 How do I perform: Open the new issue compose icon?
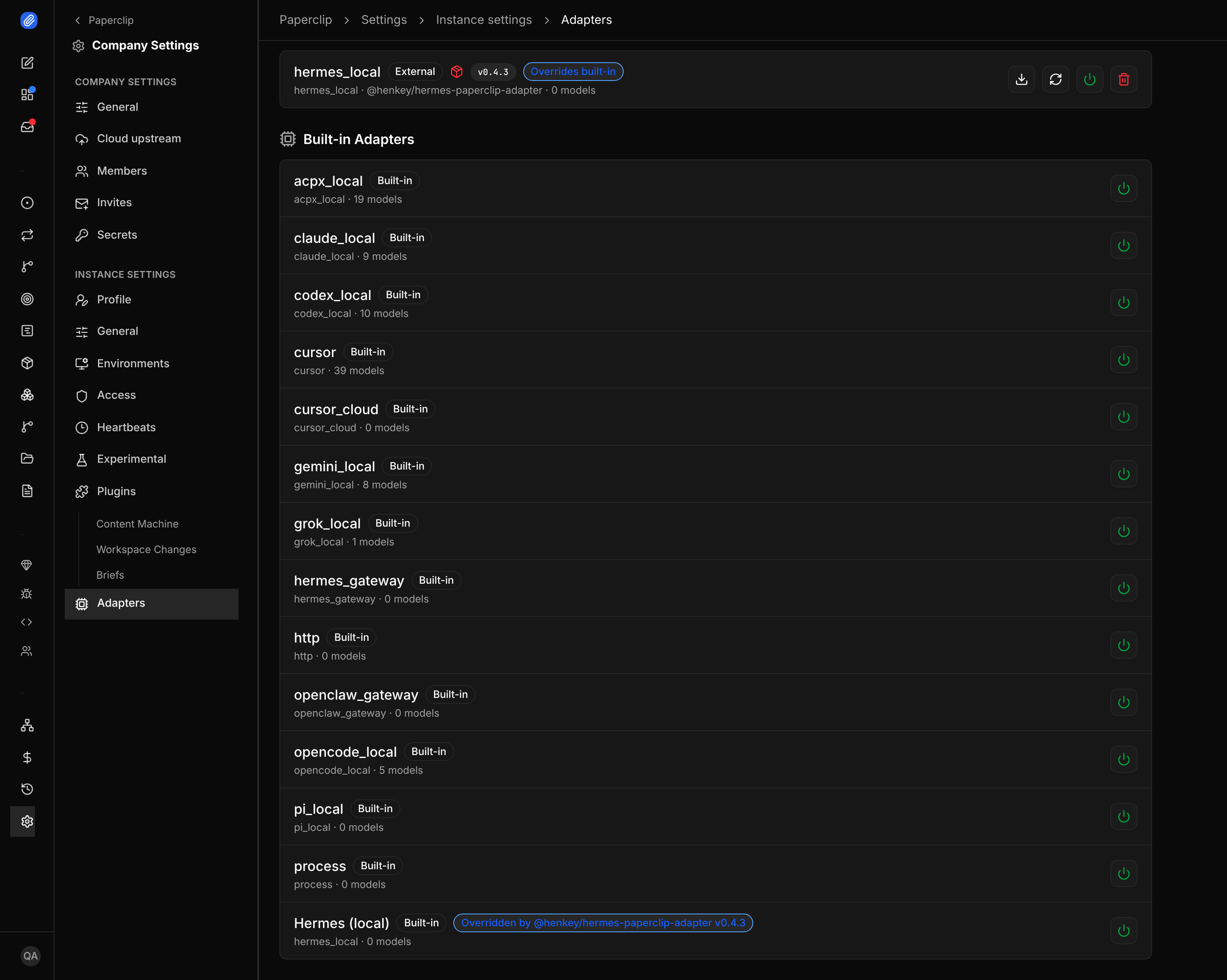[27, 63]
